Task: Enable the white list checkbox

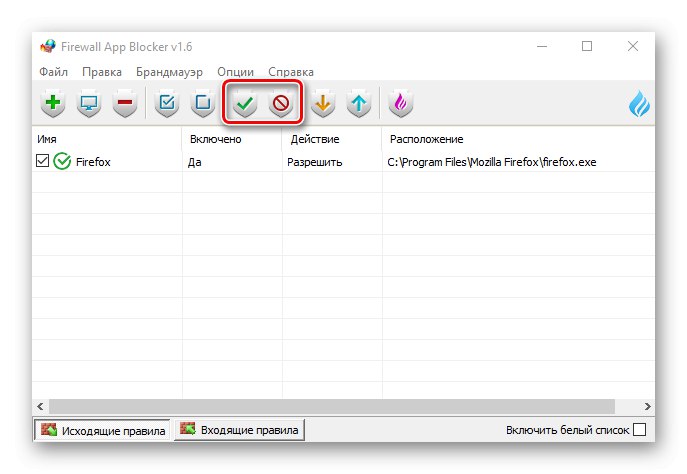Action: (x=640, y=430)
